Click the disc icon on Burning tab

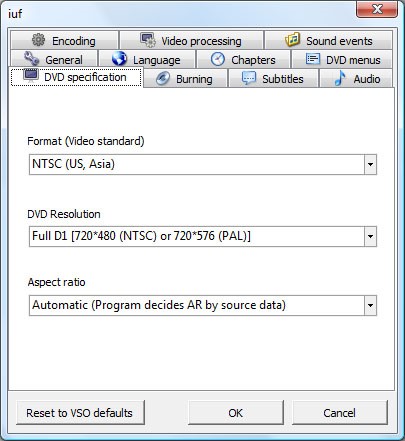163,79
